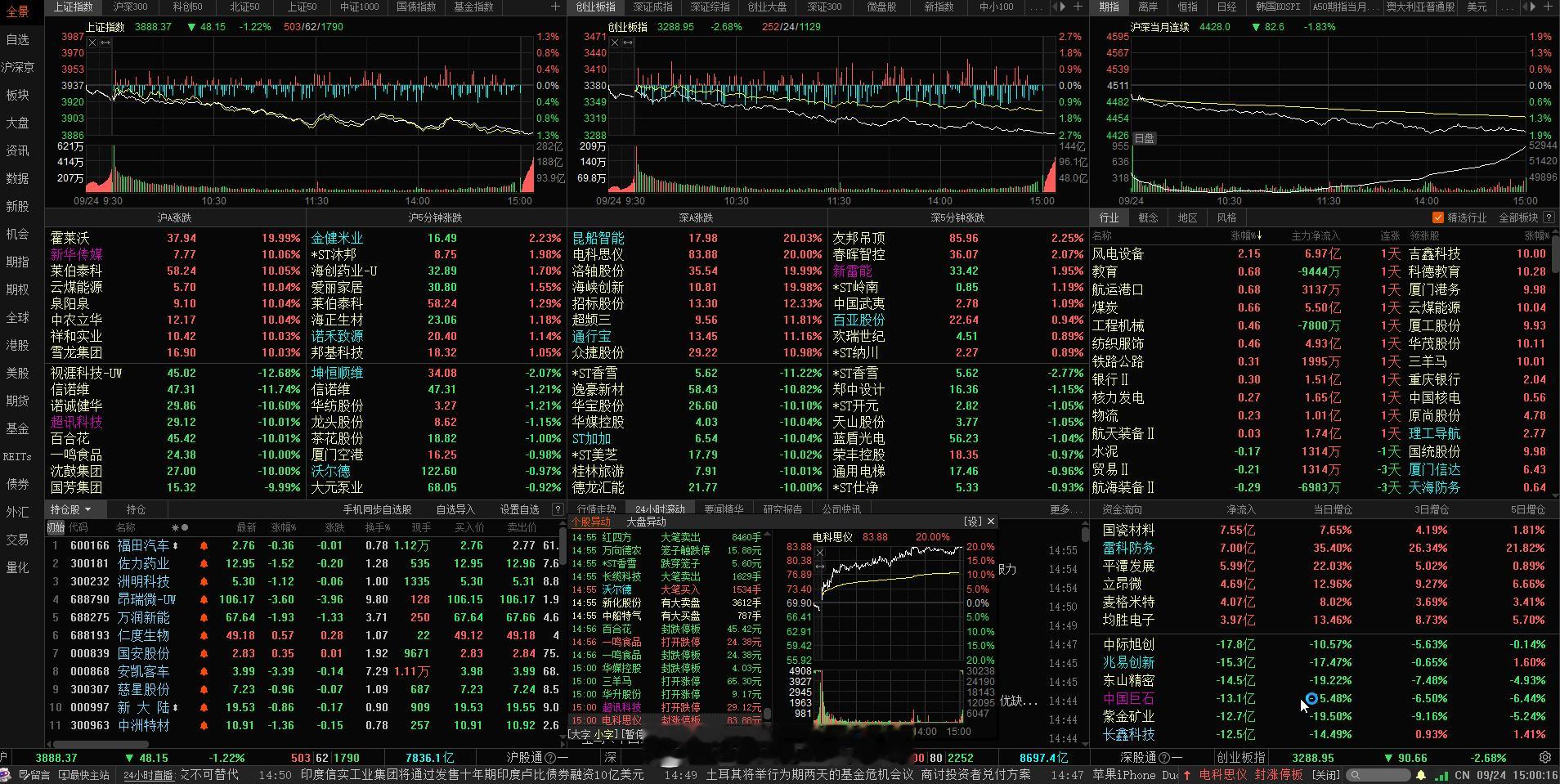Click the notification bell in status bar
This screenshot has width=1560, height=784.
[1421, 775]
